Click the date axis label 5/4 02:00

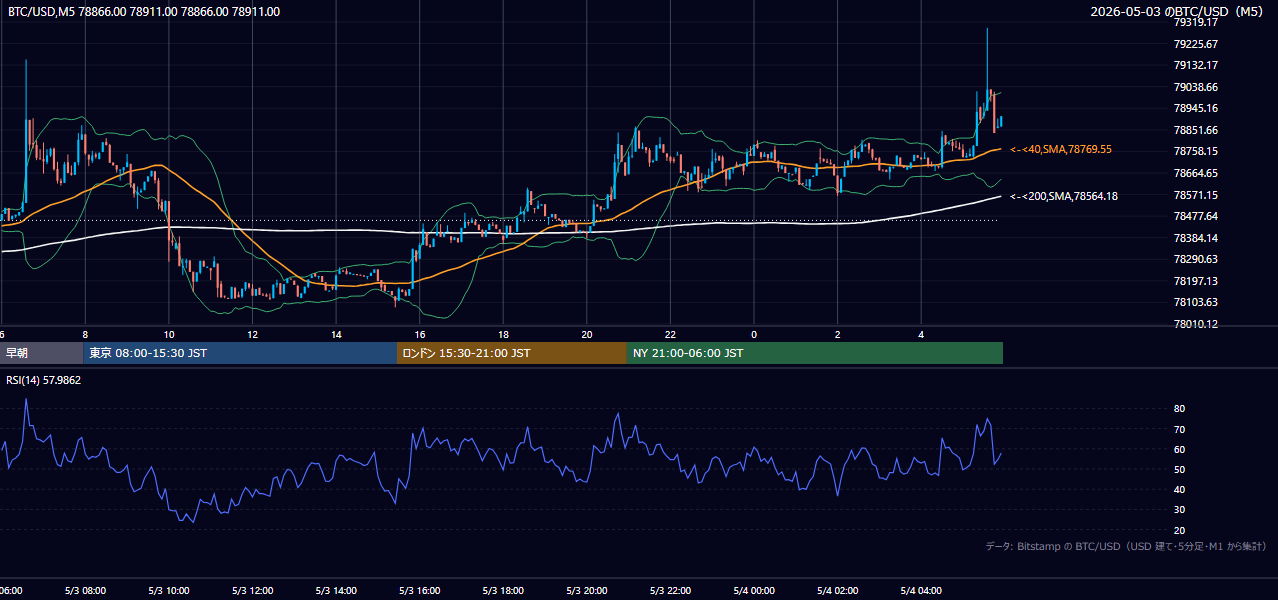[x=838, y=591]
